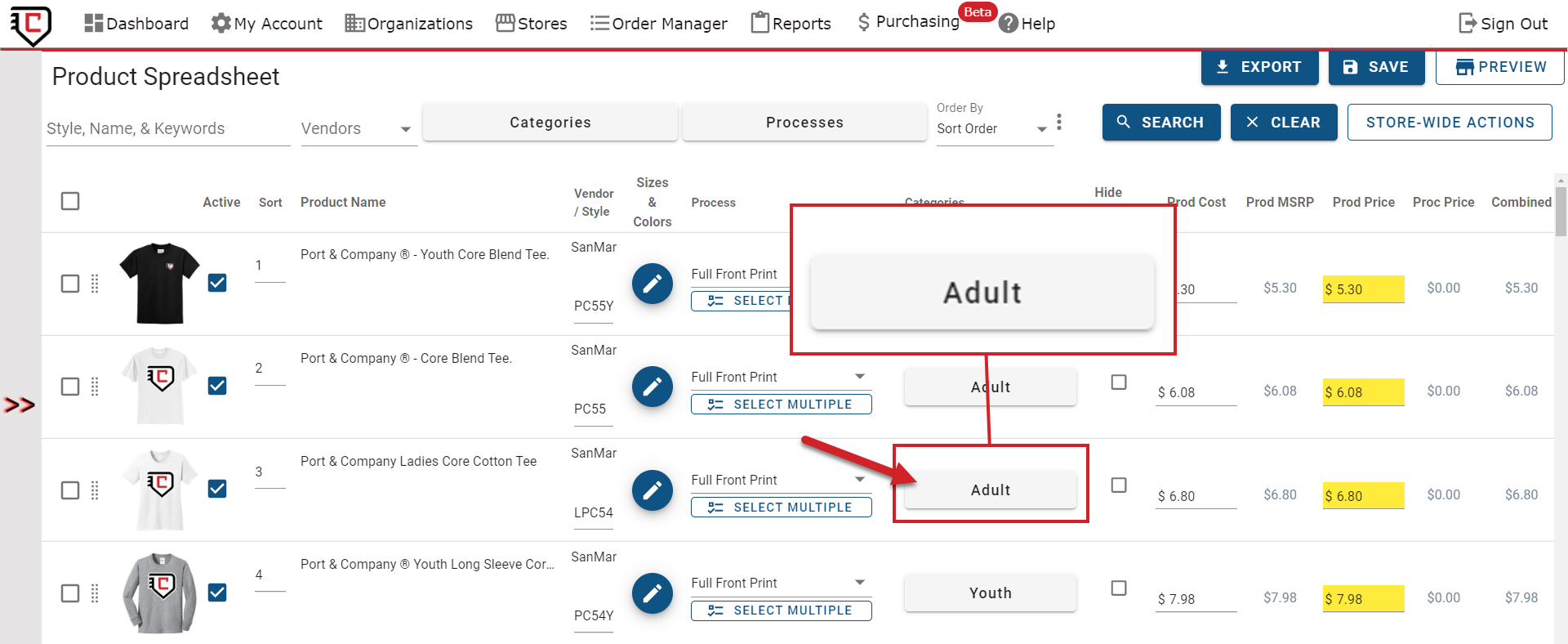Open white Core Blend Tee thumbnail
The image size is (1568, 644).
(159, 387)
